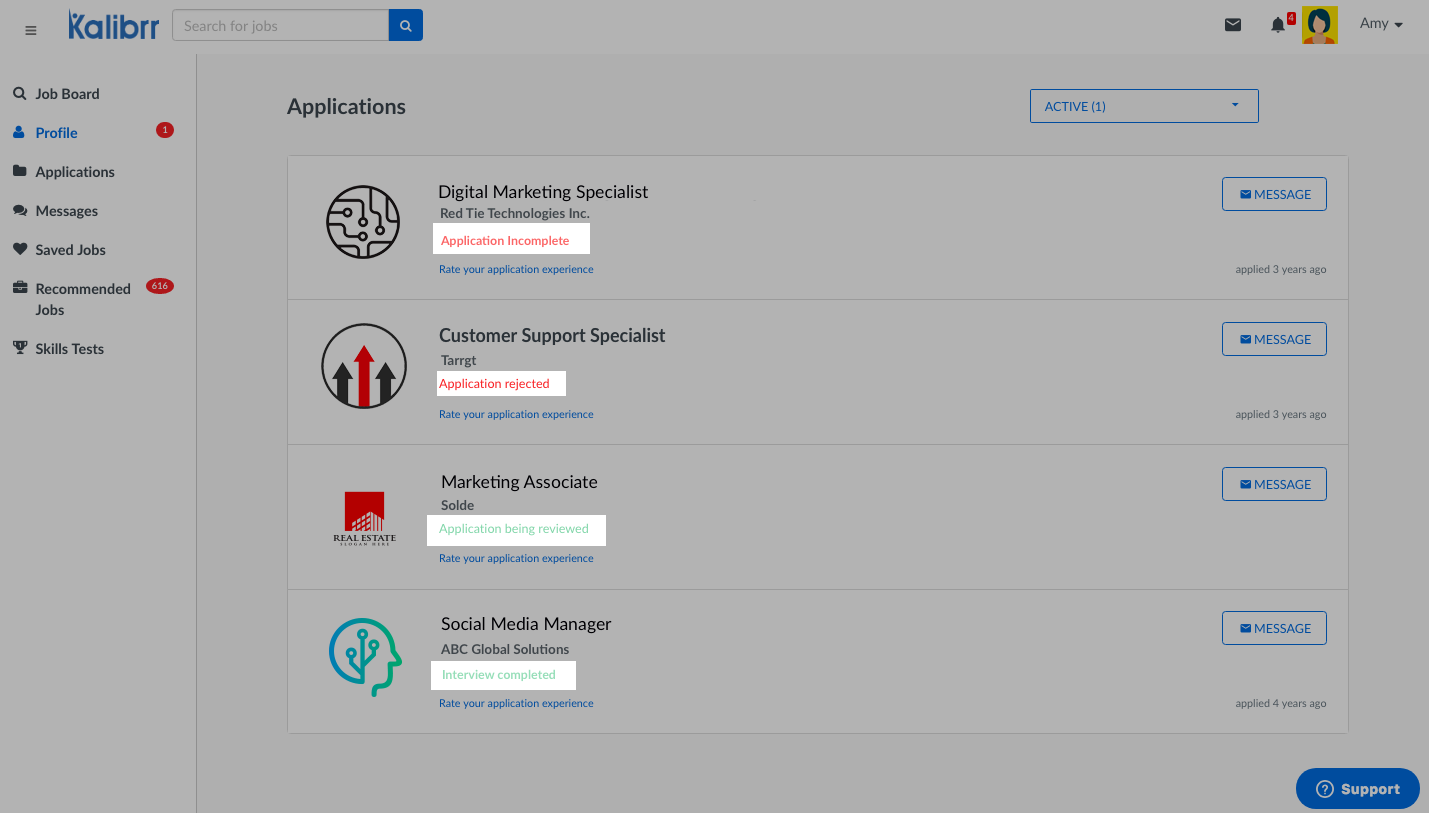Click the Tarrgt company logo
Image resolution: width=1429 pixels, height=813 pixels.
point(364,366)
